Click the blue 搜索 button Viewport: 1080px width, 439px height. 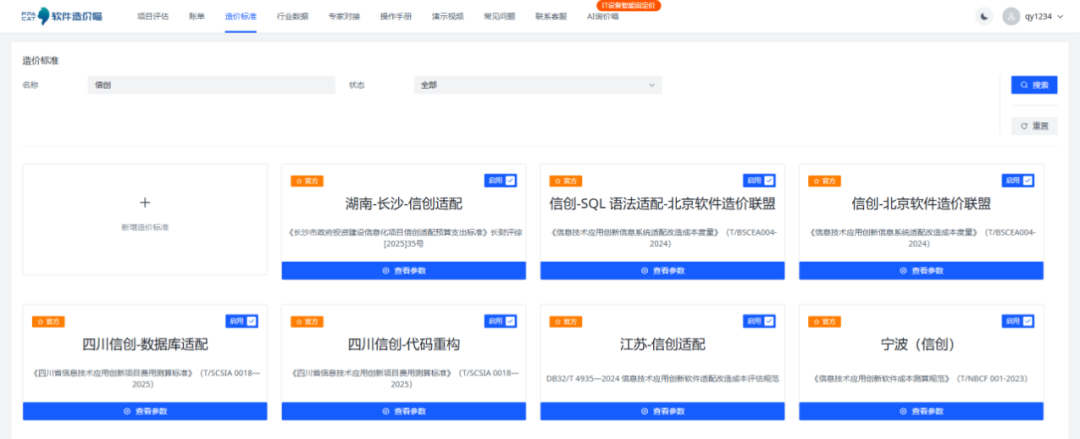click(1034, 85)
